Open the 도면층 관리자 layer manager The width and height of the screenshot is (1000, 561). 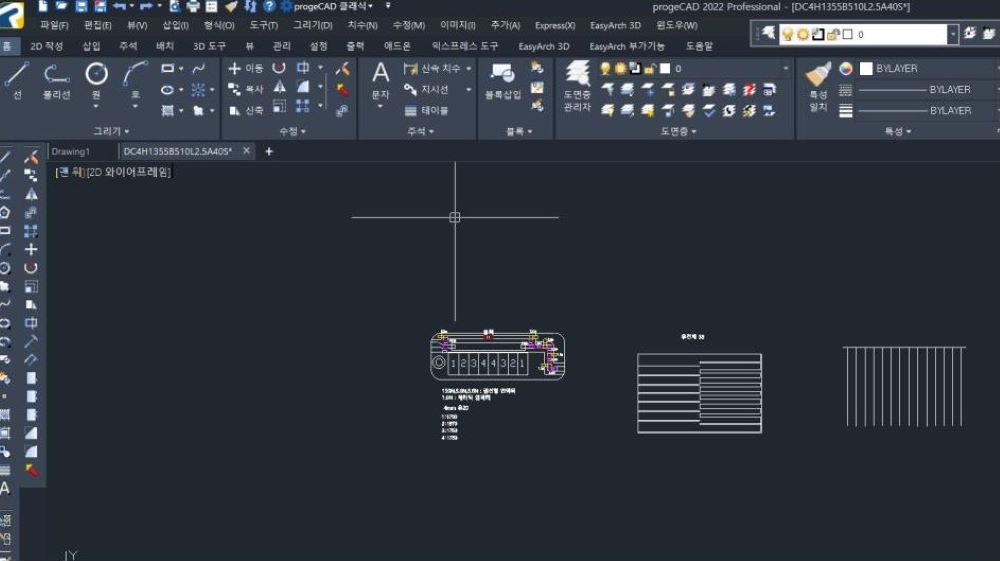(x=577, y=83)
